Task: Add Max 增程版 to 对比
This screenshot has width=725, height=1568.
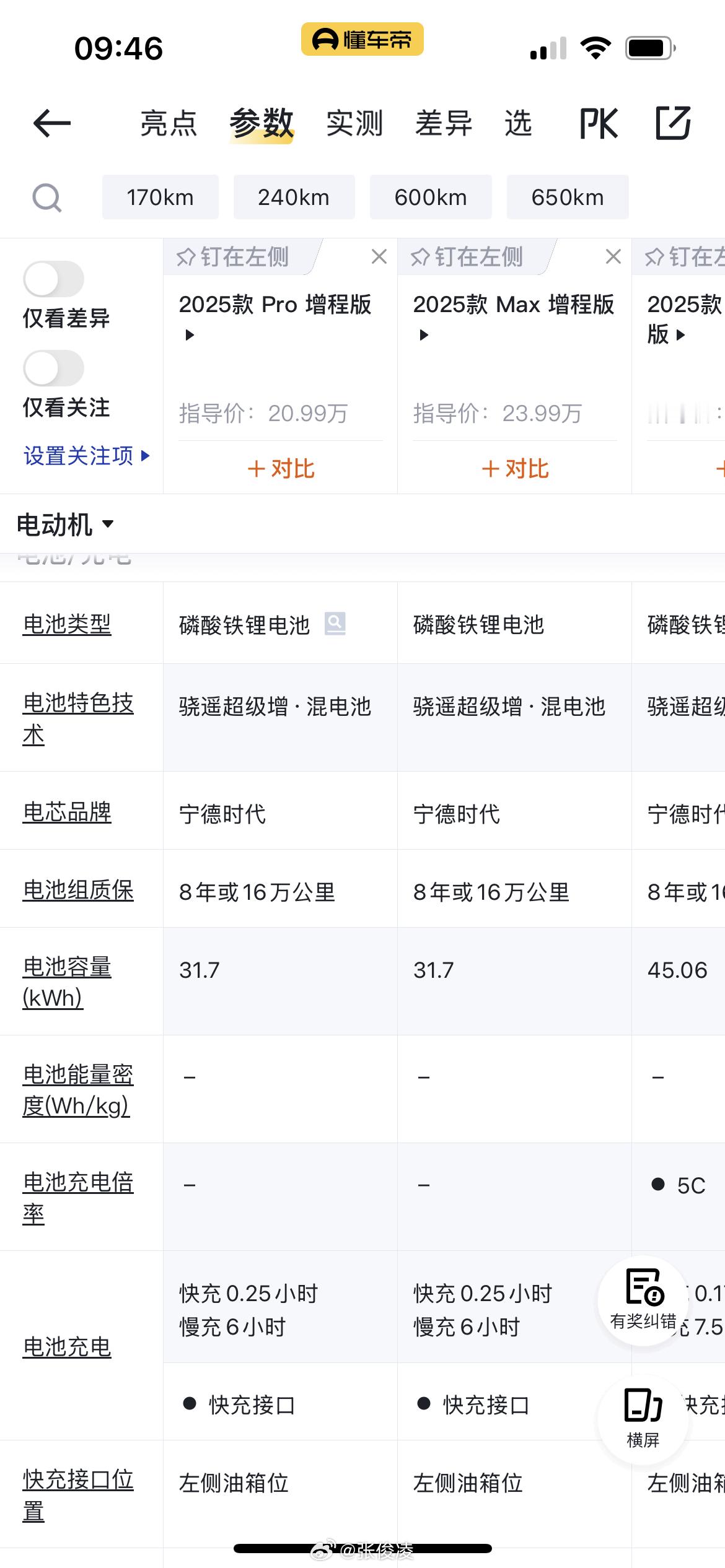Action: click(x=515, y=469)
